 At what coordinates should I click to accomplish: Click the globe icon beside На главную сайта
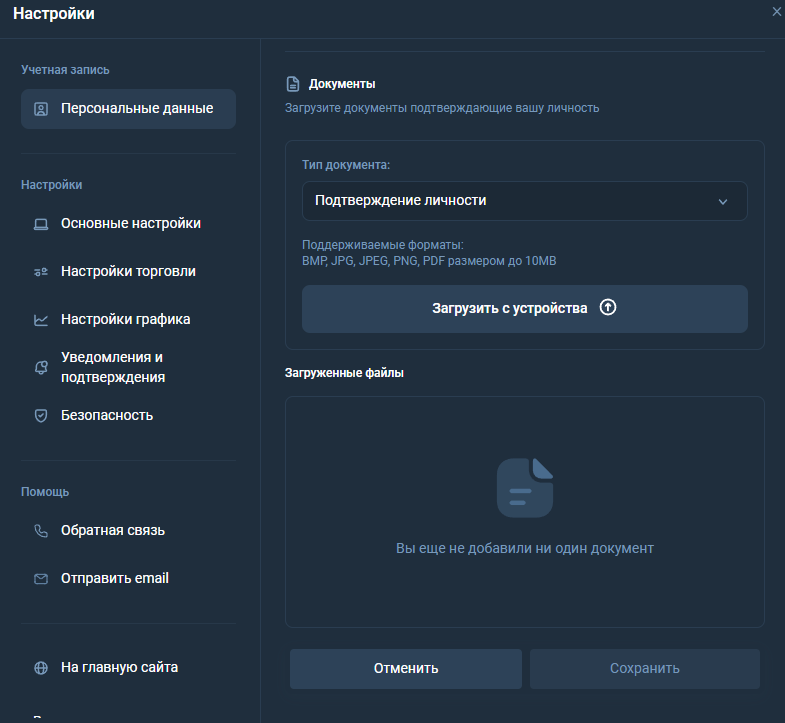point(41,668)
